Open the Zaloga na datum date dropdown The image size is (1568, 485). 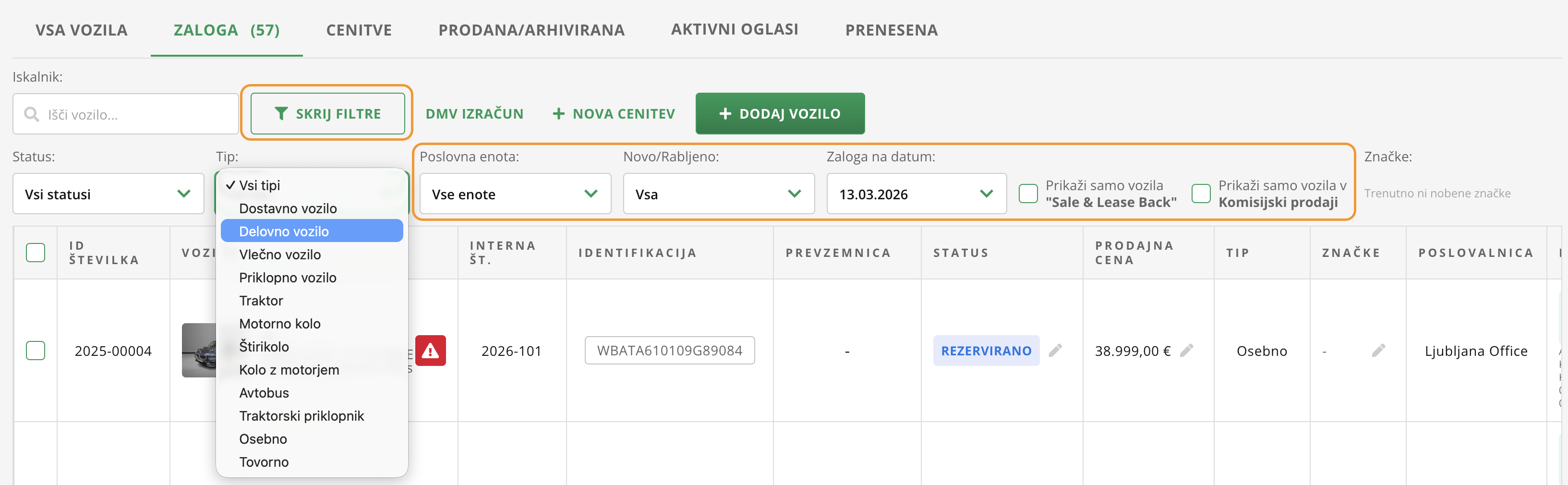[x=916, y=194]
